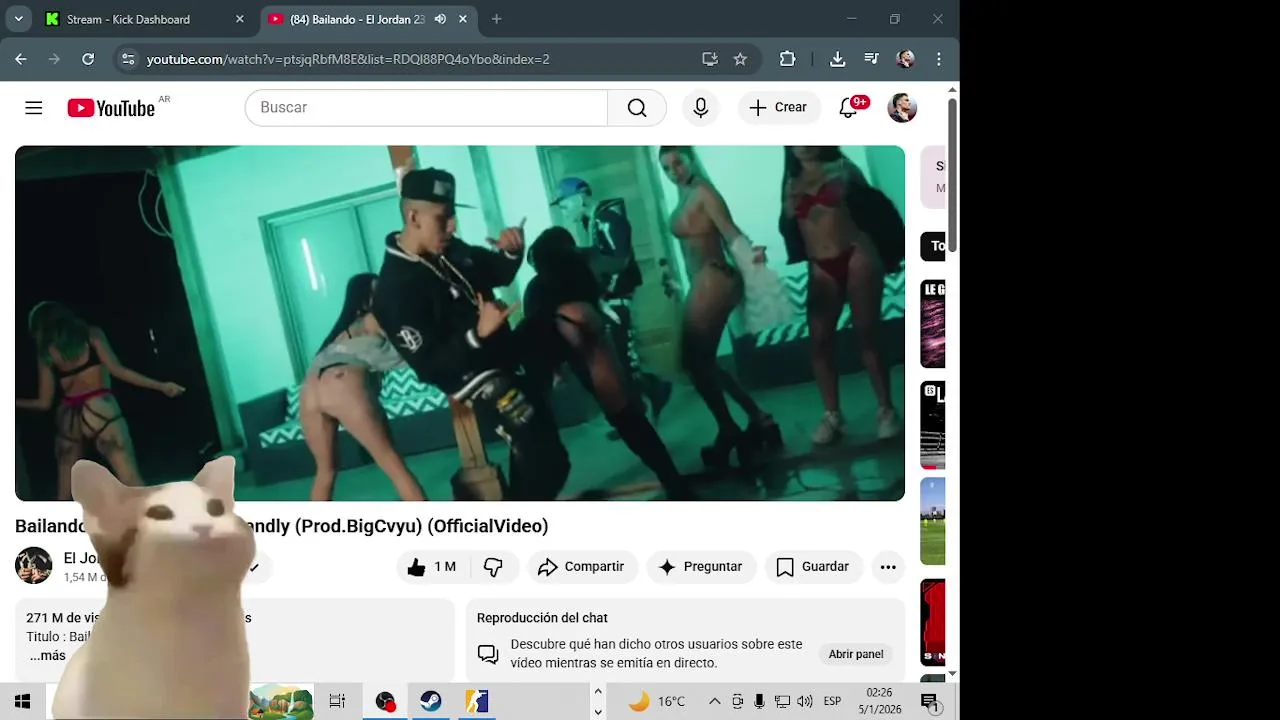
Task: Open Task View on the taskbar
Action: click(x=337, y=701)
